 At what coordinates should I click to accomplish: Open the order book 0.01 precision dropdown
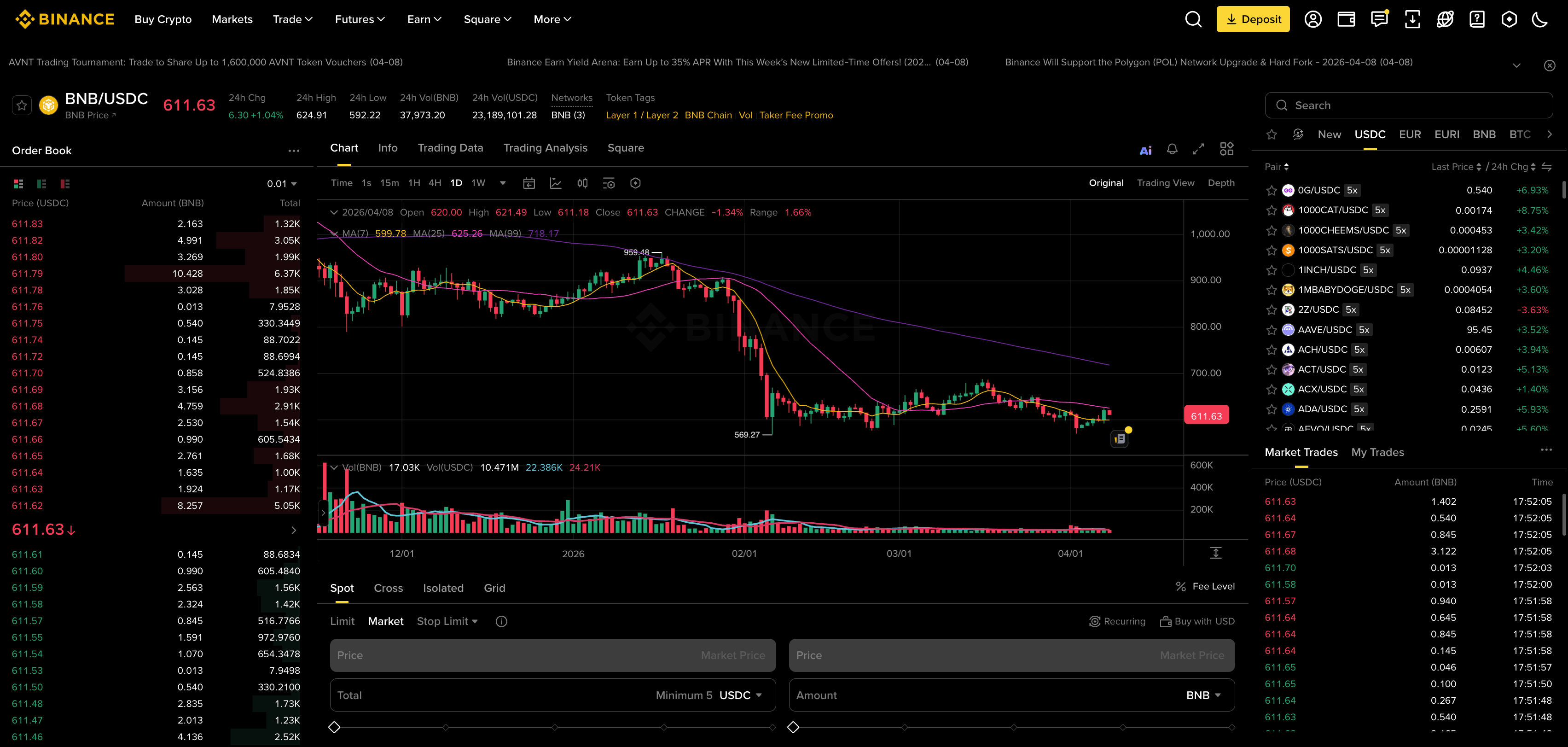(x=282, y=184)
